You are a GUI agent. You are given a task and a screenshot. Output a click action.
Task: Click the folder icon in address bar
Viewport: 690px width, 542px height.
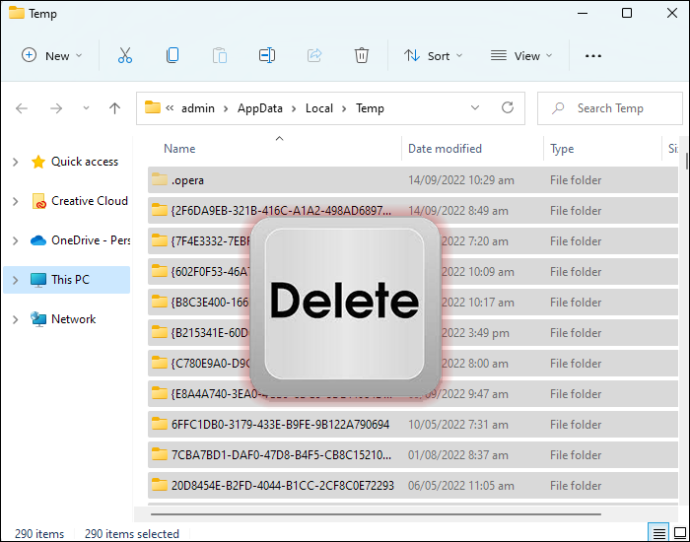click(153, 107)
